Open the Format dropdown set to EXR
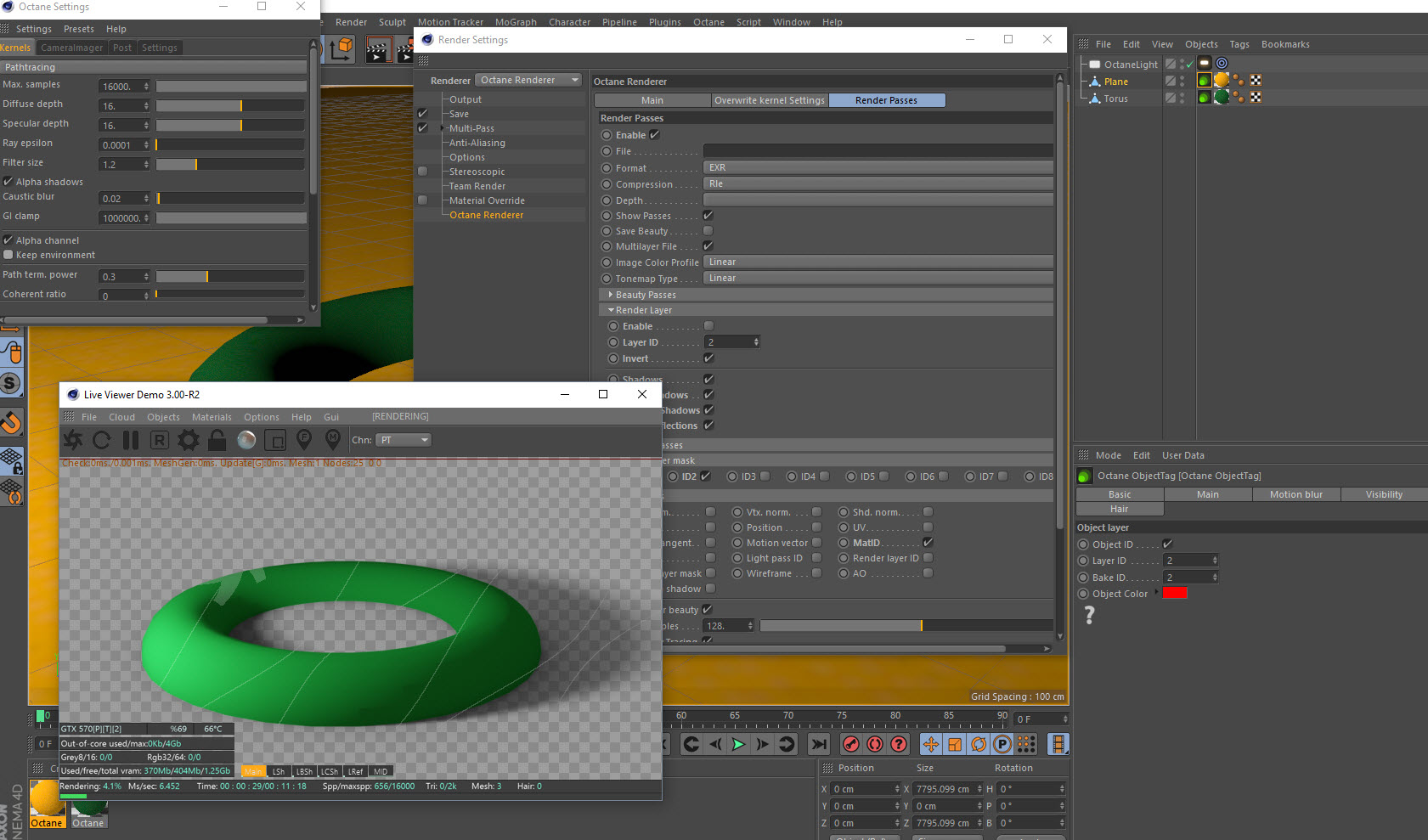The height and width of the screenshot is (840, 1428). (878, 168)
